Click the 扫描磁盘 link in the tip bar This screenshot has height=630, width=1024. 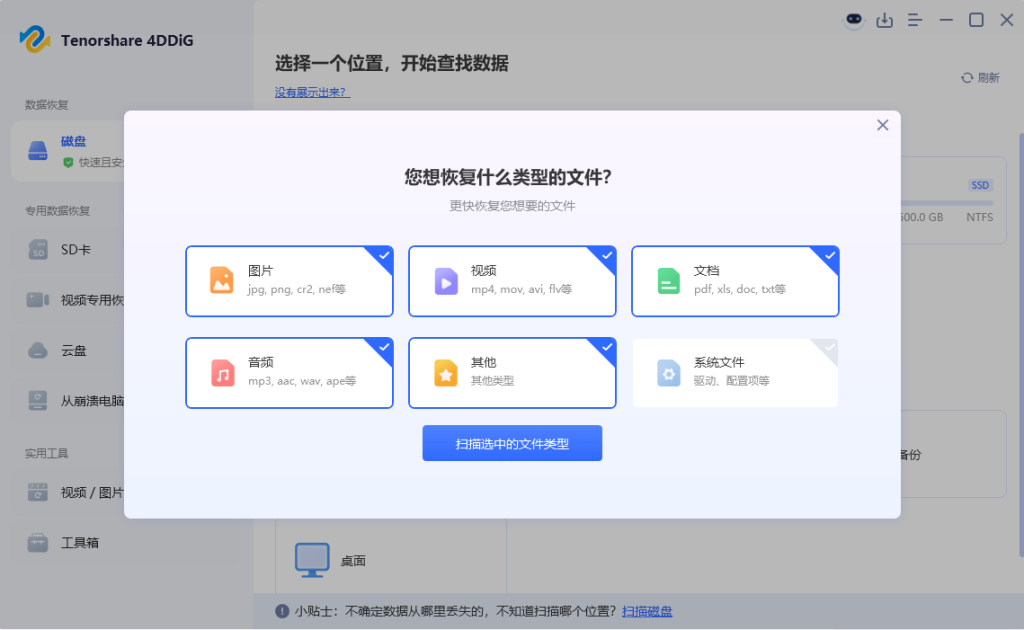tap(650, 610)
